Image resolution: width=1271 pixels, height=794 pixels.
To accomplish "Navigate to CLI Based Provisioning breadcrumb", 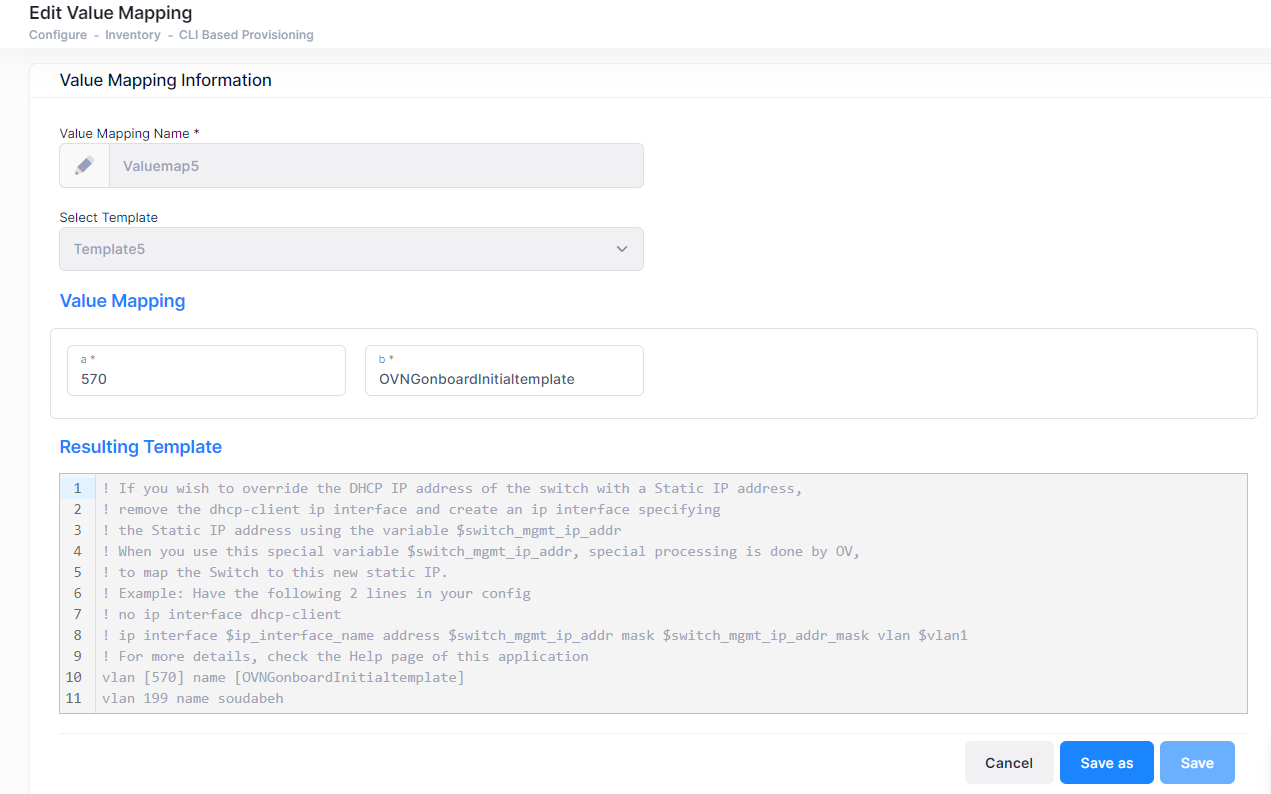I will pos(246,35).
